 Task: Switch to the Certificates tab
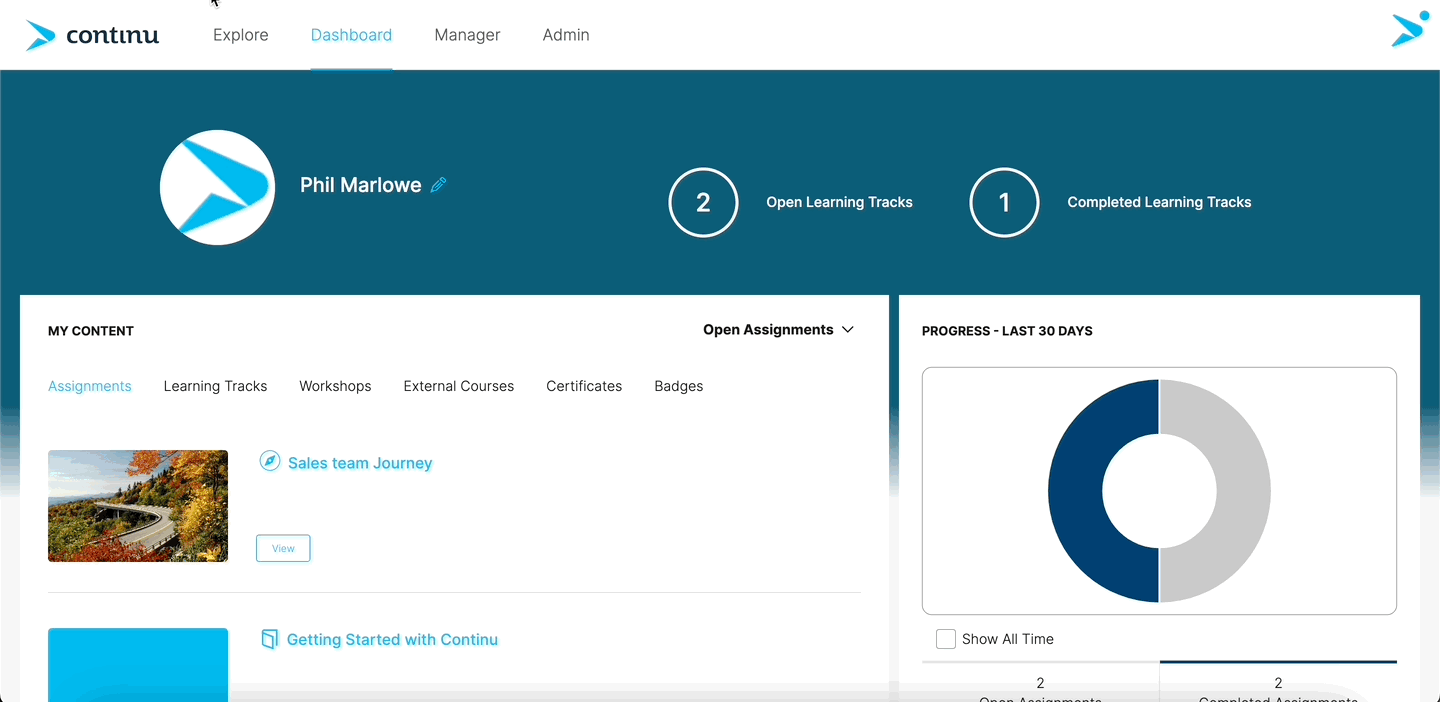pos(584,386)
